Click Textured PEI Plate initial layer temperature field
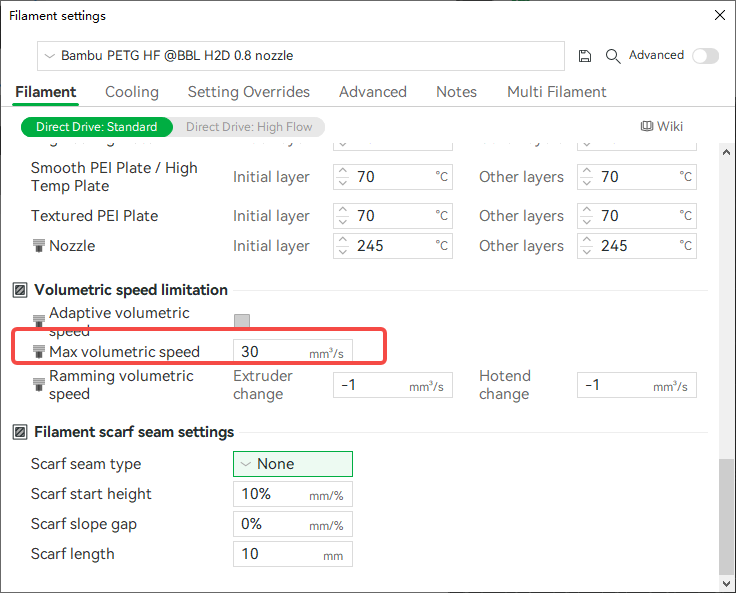 393,216
